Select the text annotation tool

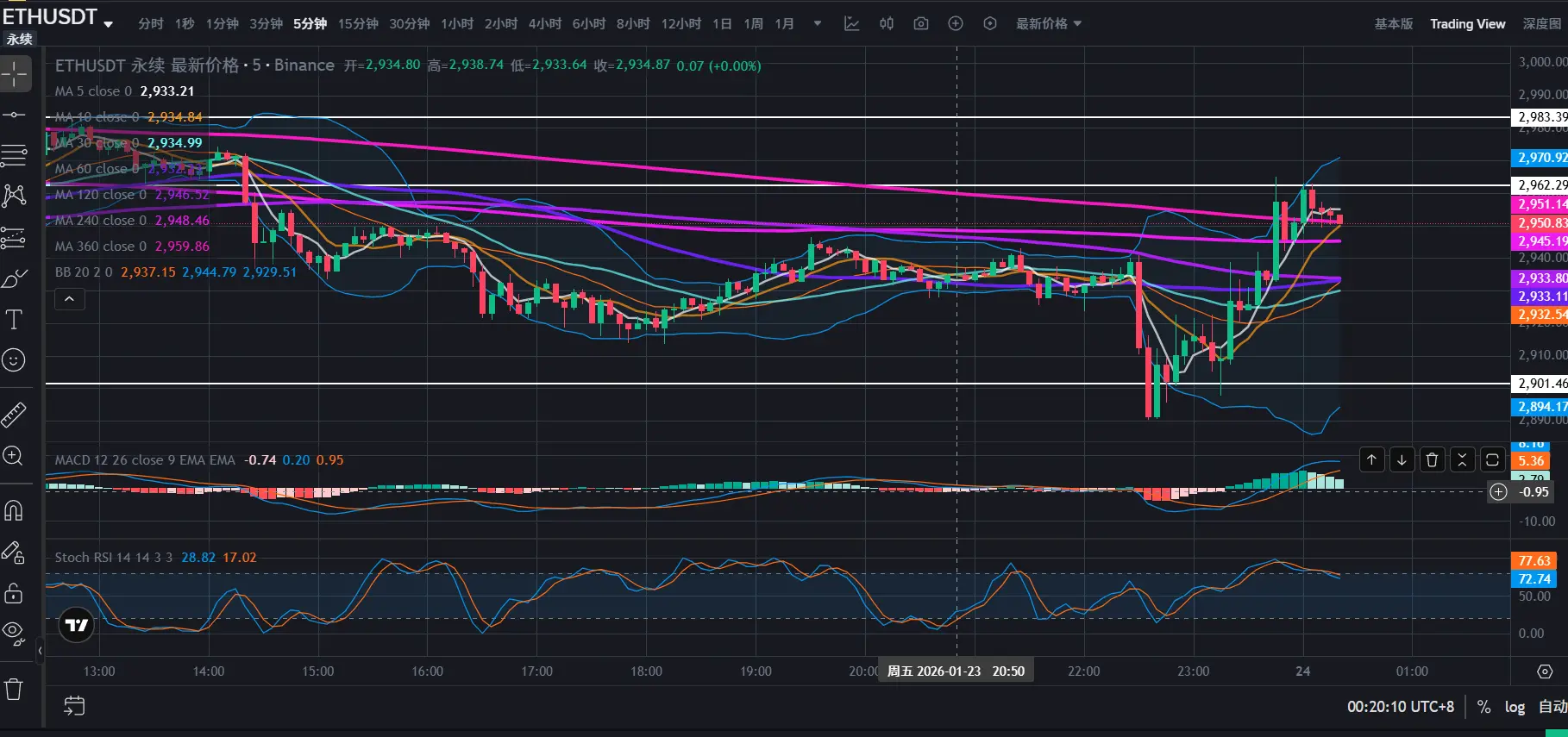15,320
